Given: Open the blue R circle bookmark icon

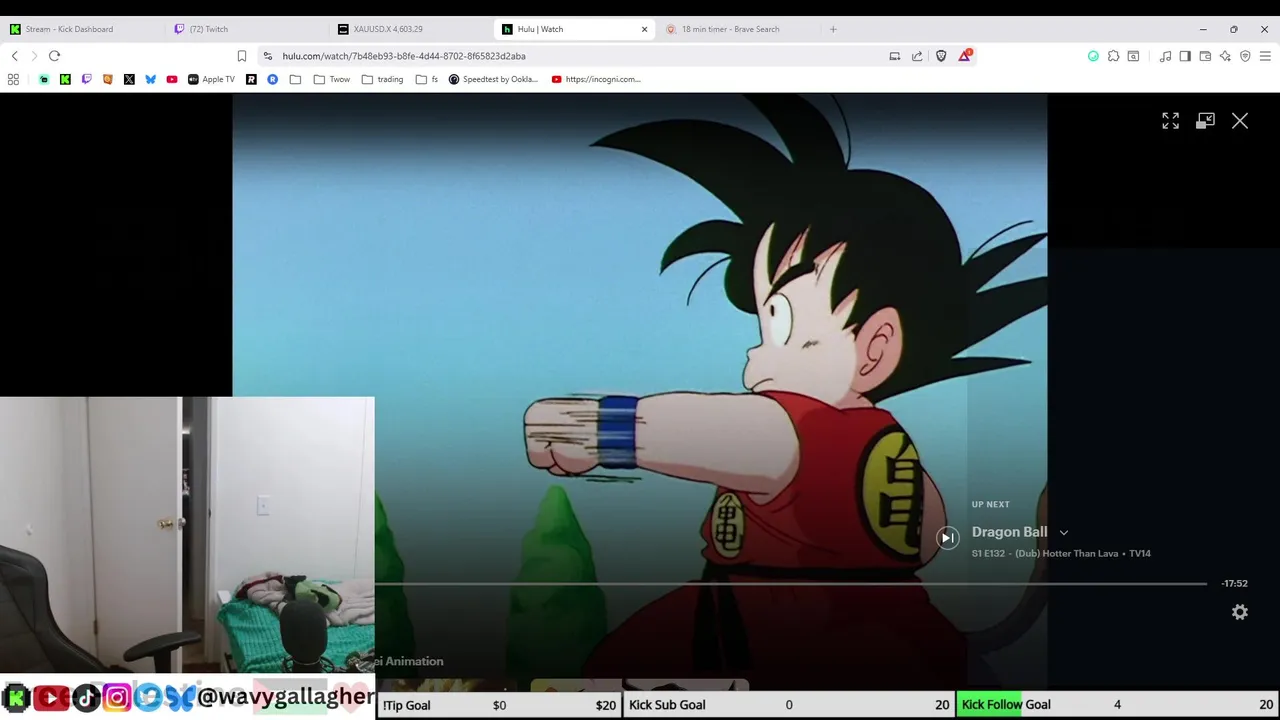Looking at the screenshot, I should coord(272,79).
